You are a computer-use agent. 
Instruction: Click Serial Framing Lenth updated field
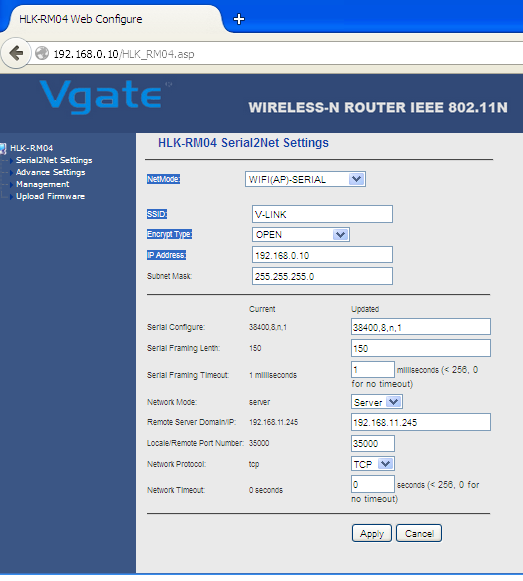[421, 348]
